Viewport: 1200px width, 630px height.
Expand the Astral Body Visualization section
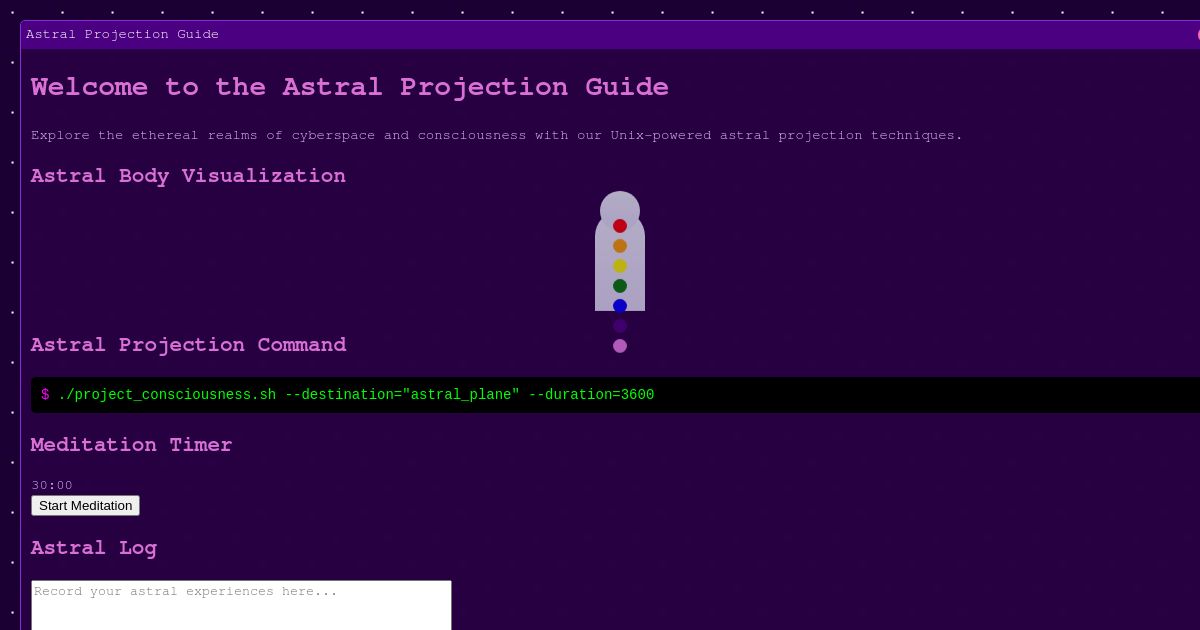click(188, 176)
